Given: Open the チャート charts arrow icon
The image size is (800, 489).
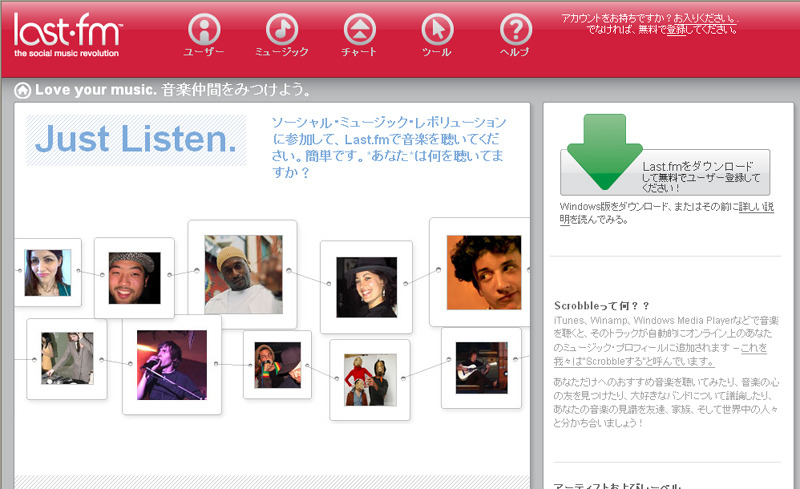Looking at the screenshot, I should point(360,29).
